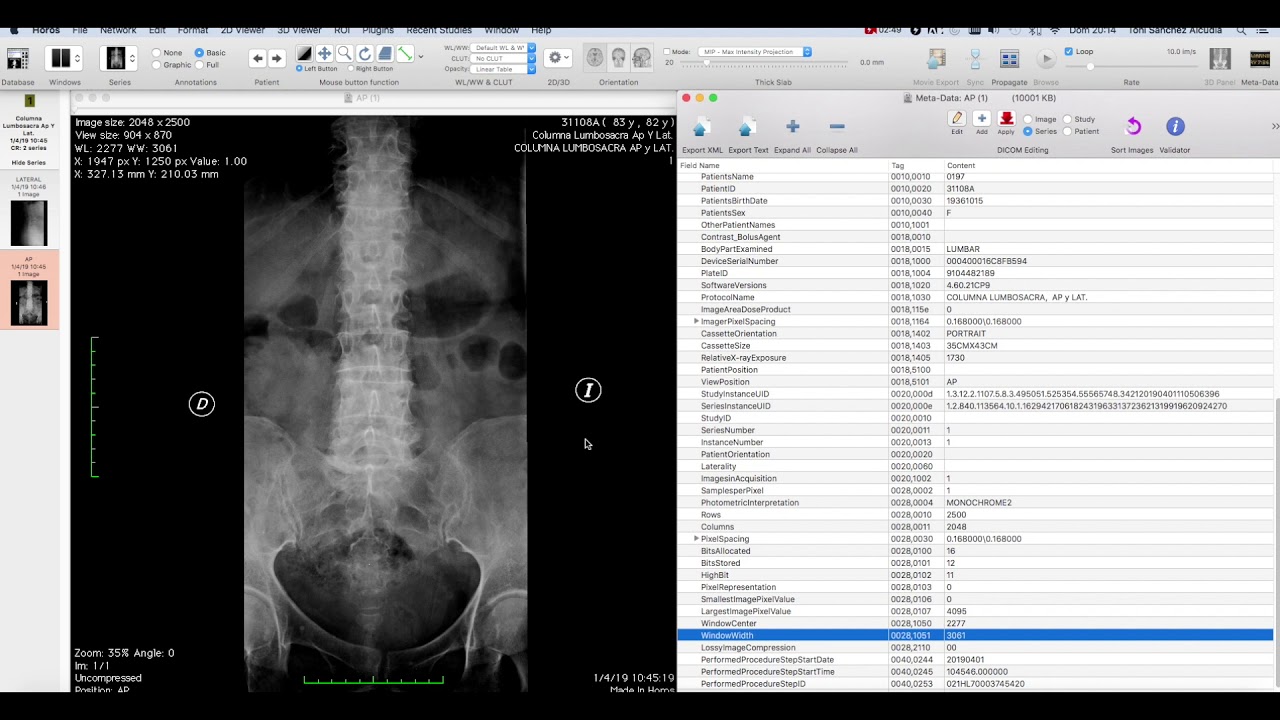Toggle the Loop checkbox

coord(1069,51)
